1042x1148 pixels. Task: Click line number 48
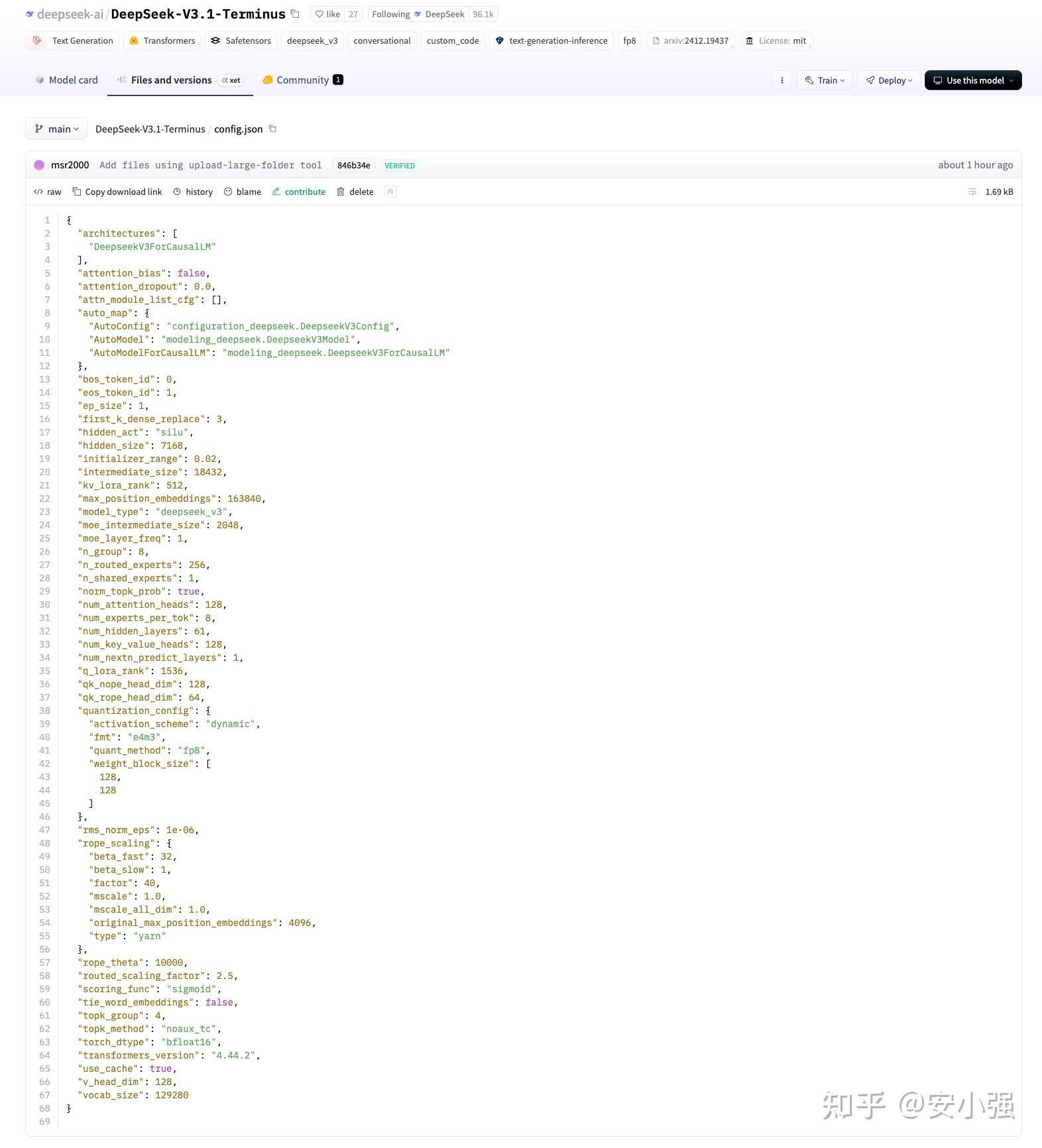(44, 843)
